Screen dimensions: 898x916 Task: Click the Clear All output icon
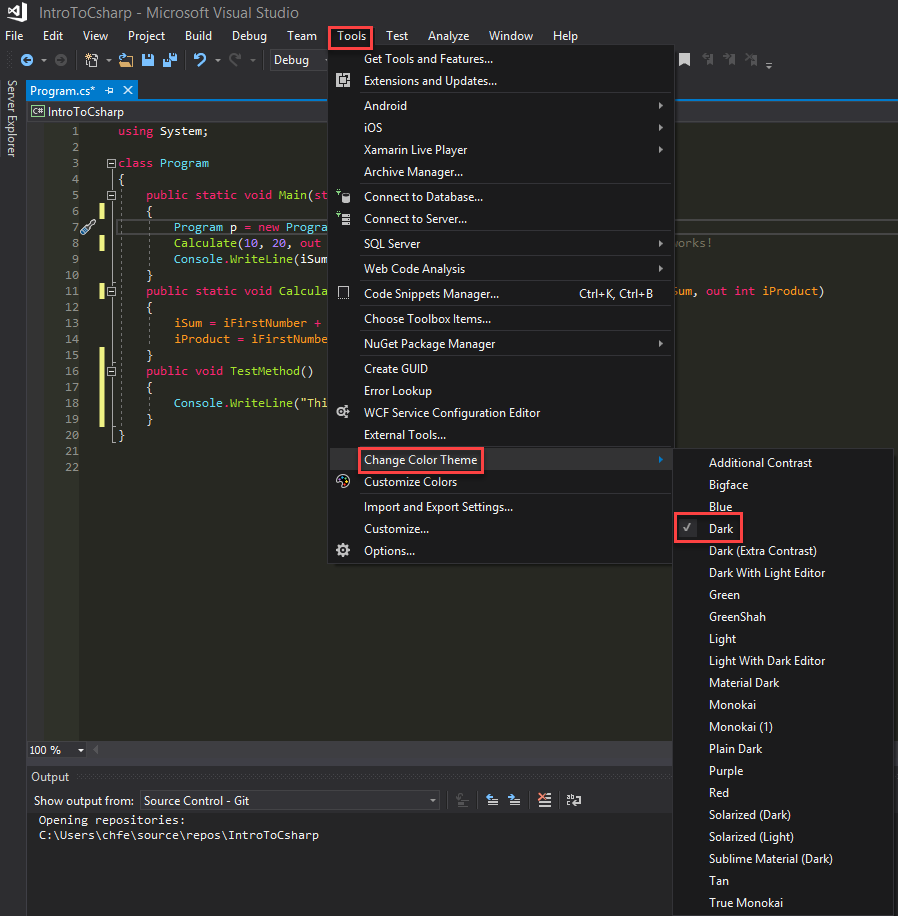545,800
